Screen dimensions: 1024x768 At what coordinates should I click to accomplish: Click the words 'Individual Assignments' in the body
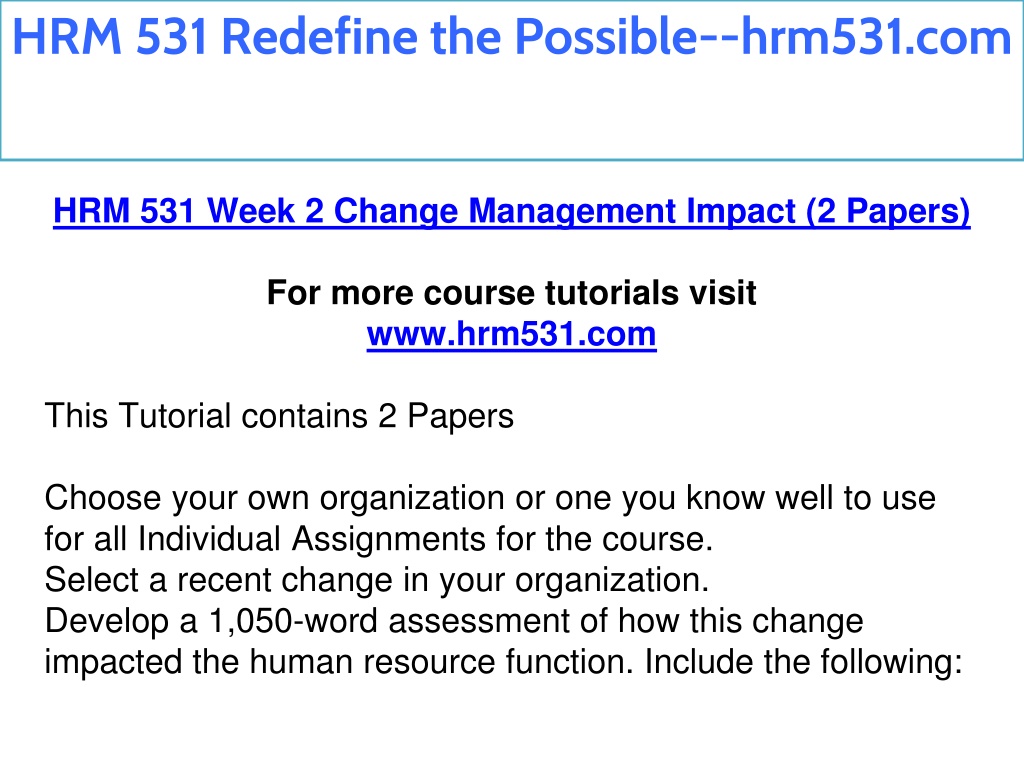[x=312, y=539]
